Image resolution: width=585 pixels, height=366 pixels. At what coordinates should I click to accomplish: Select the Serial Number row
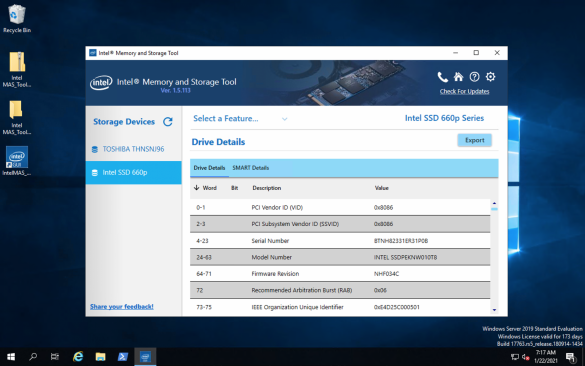pos(340,241)
